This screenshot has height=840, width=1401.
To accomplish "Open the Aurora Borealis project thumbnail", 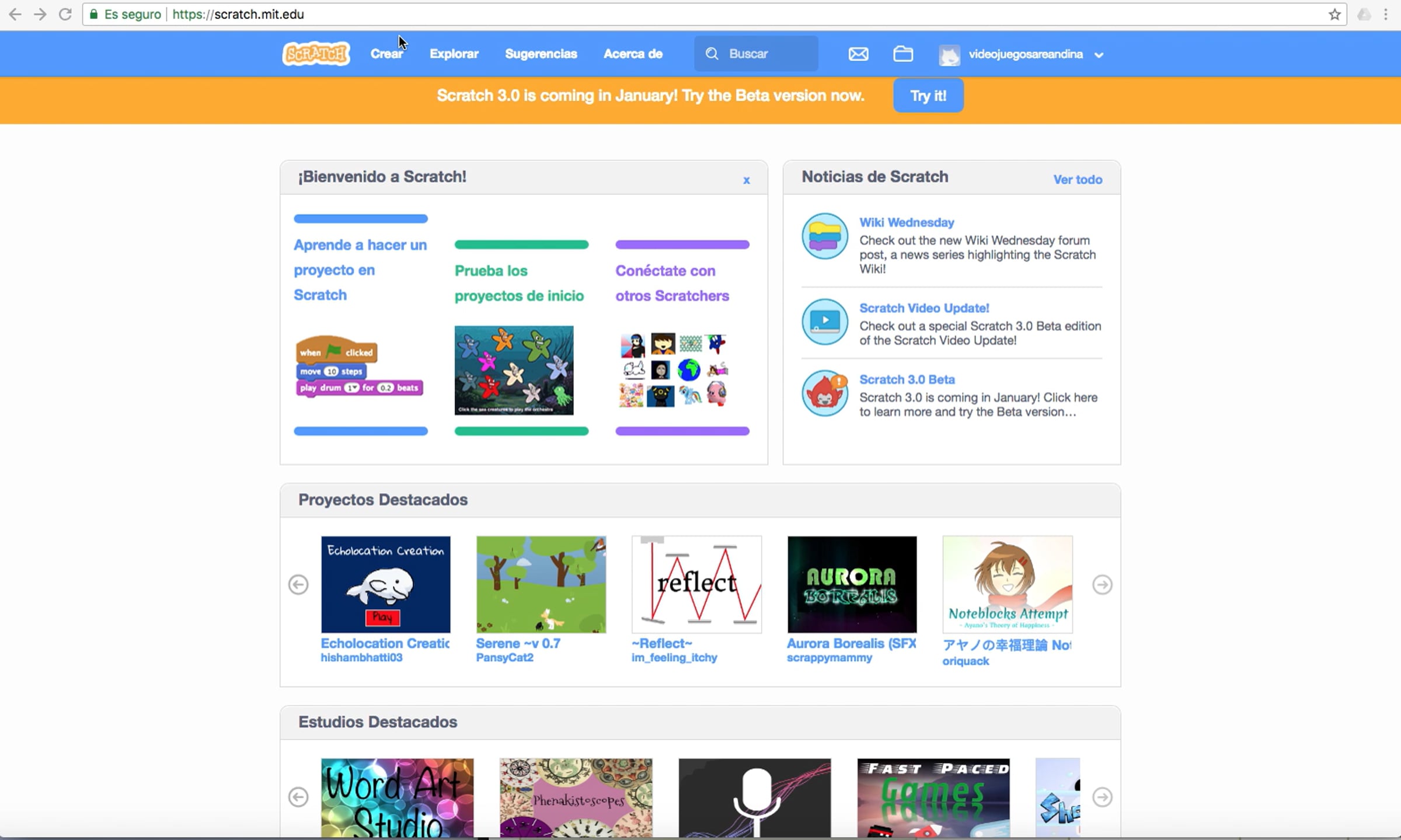I will pos(852,584).
